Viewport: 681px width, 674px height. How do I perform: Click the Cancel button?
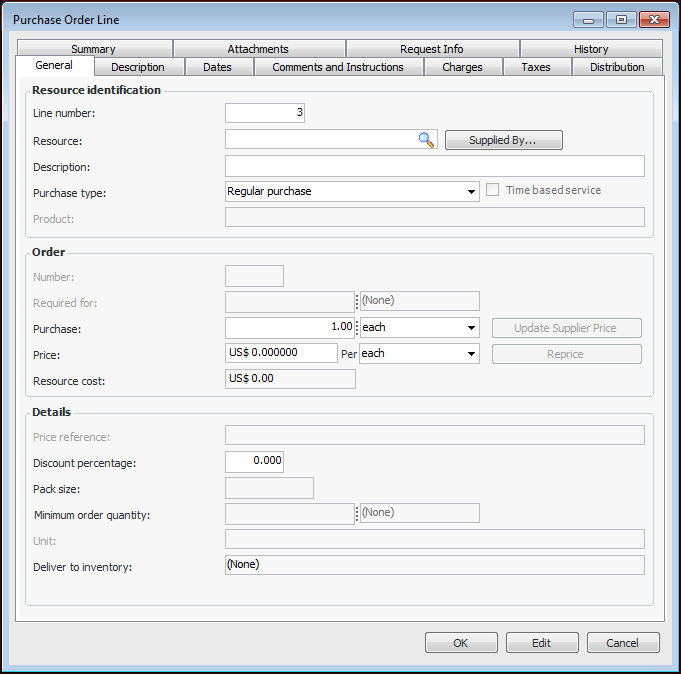(623, 643)
